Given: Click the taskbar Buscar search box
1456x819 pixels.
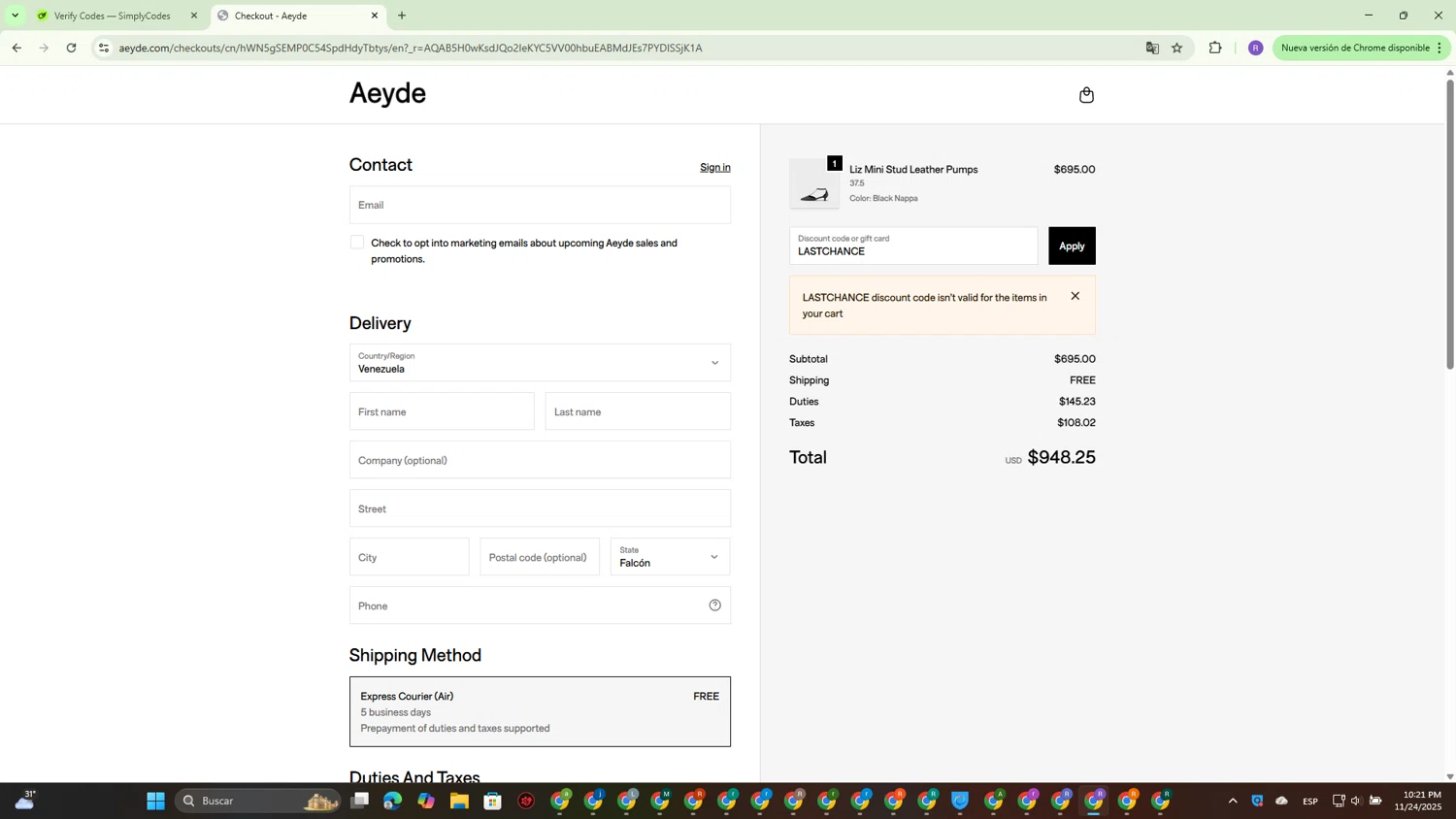Looking at the screenshot, I should coord(258,801).
